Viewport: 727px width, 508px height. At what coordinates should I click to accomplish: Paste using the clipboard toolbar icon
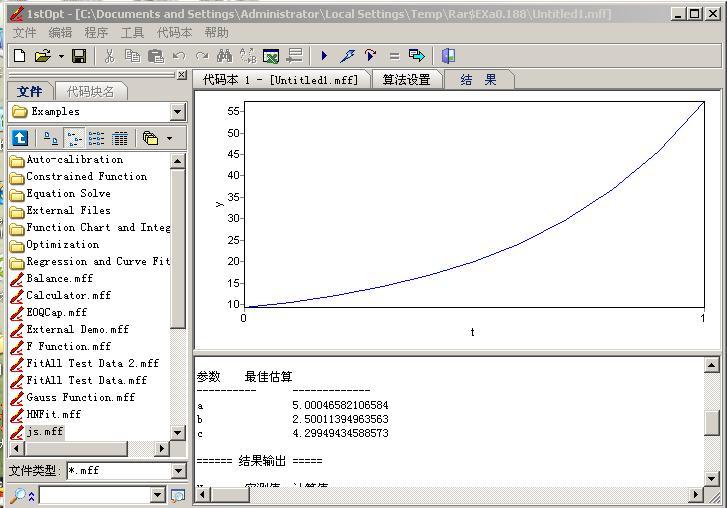pyautogui.click(x=156, y=56)
